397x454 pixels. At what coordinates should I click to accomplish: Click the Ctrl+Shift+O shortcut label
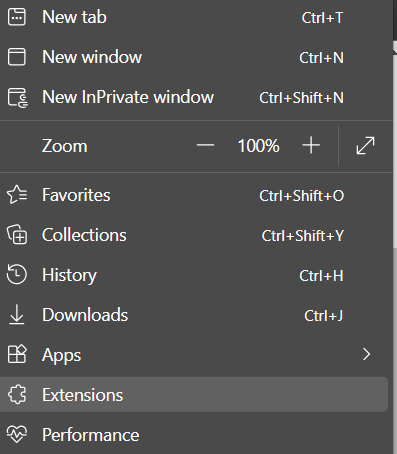click(301, 196)
